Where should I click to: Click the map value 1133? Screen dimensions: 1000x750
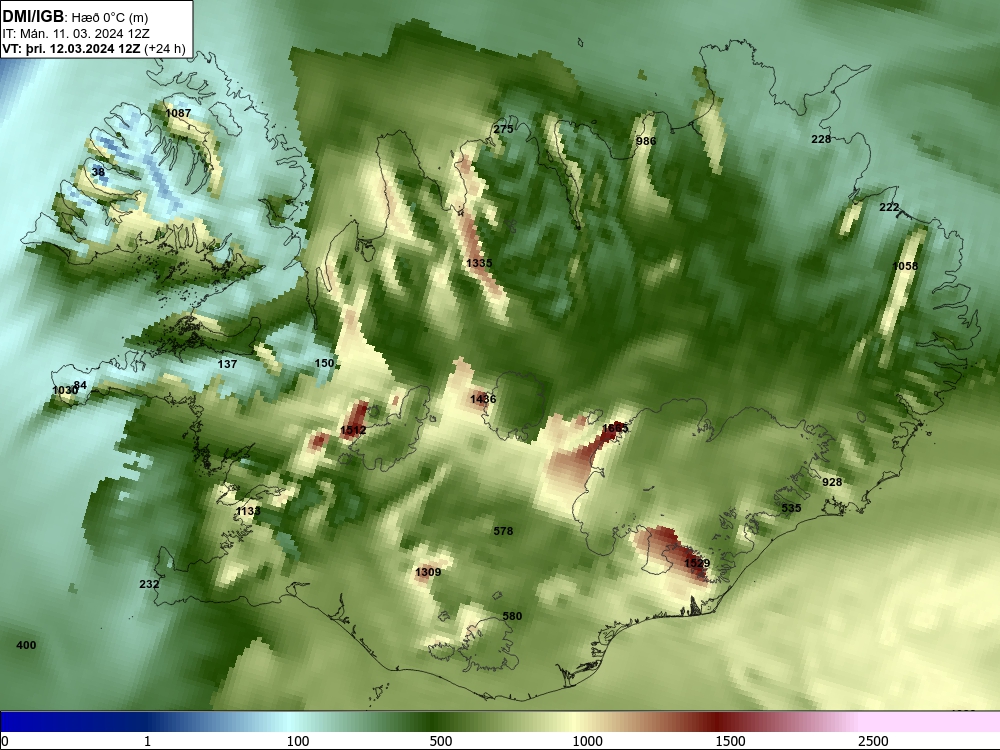(248, 511)
